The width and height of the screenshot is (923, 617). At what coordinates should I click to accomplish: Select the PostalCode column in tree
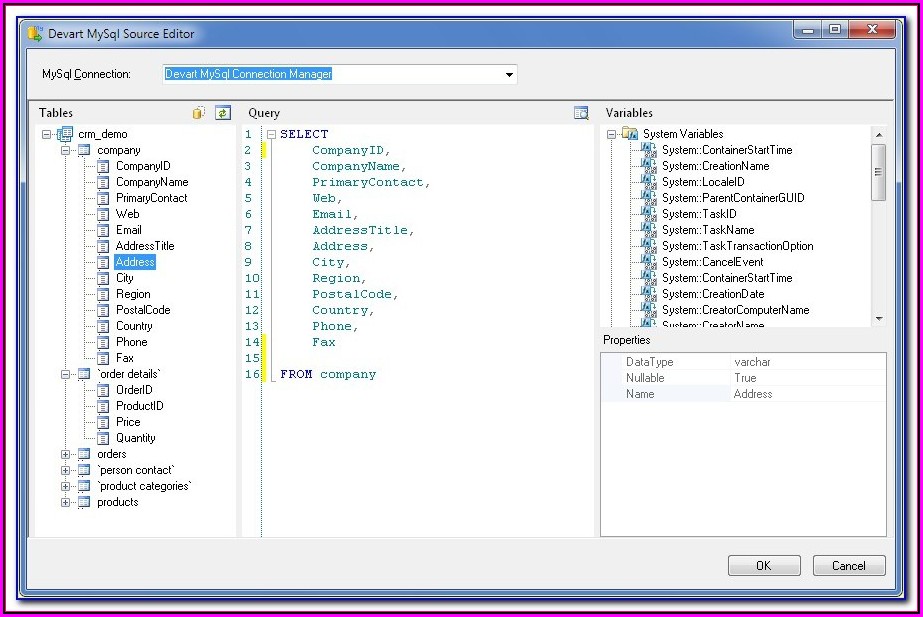coord(143,310)
